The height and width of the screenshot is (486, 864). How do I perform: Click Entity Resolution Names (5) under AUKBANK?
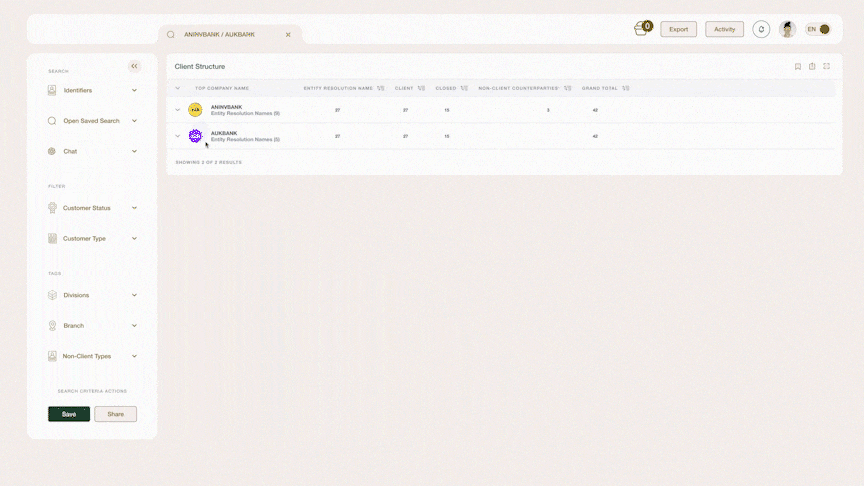[245, 139]
